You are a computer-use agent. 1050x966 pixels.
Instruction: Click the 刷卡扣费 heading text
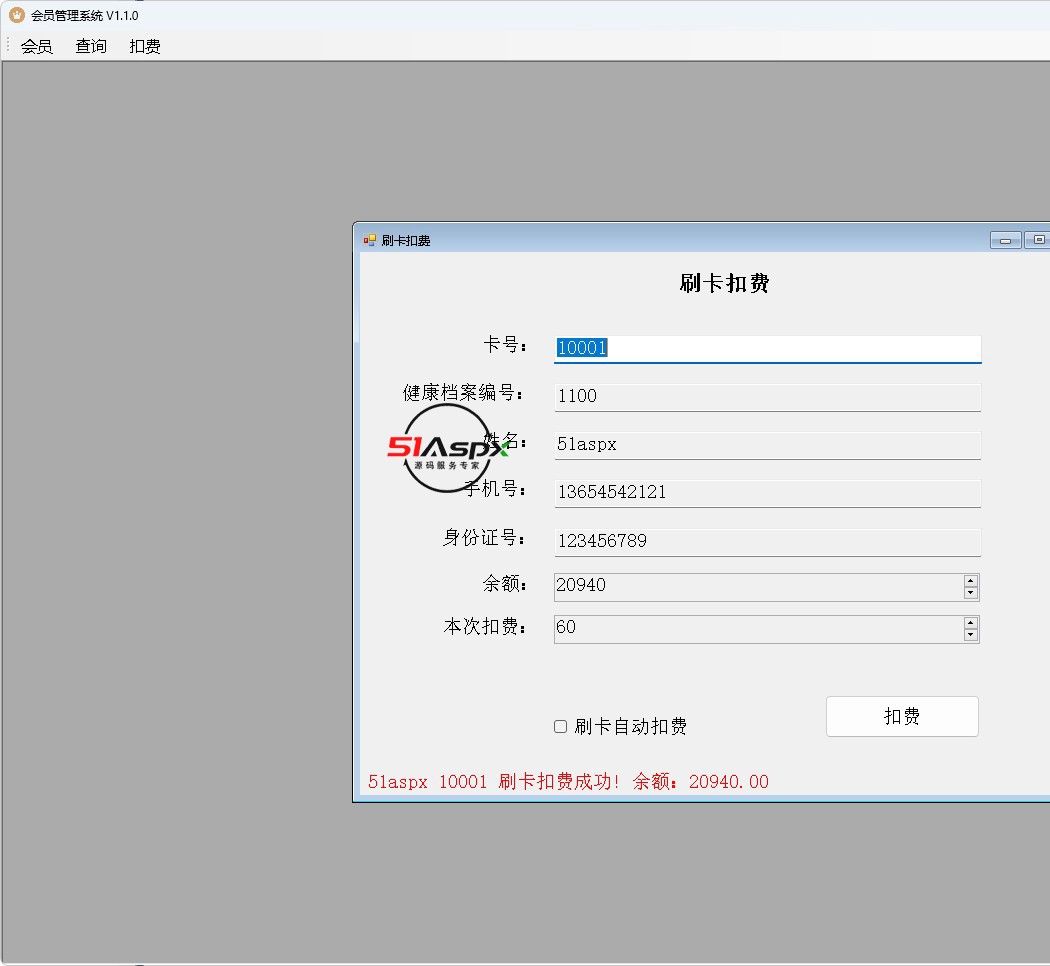[x=724, y=283]
